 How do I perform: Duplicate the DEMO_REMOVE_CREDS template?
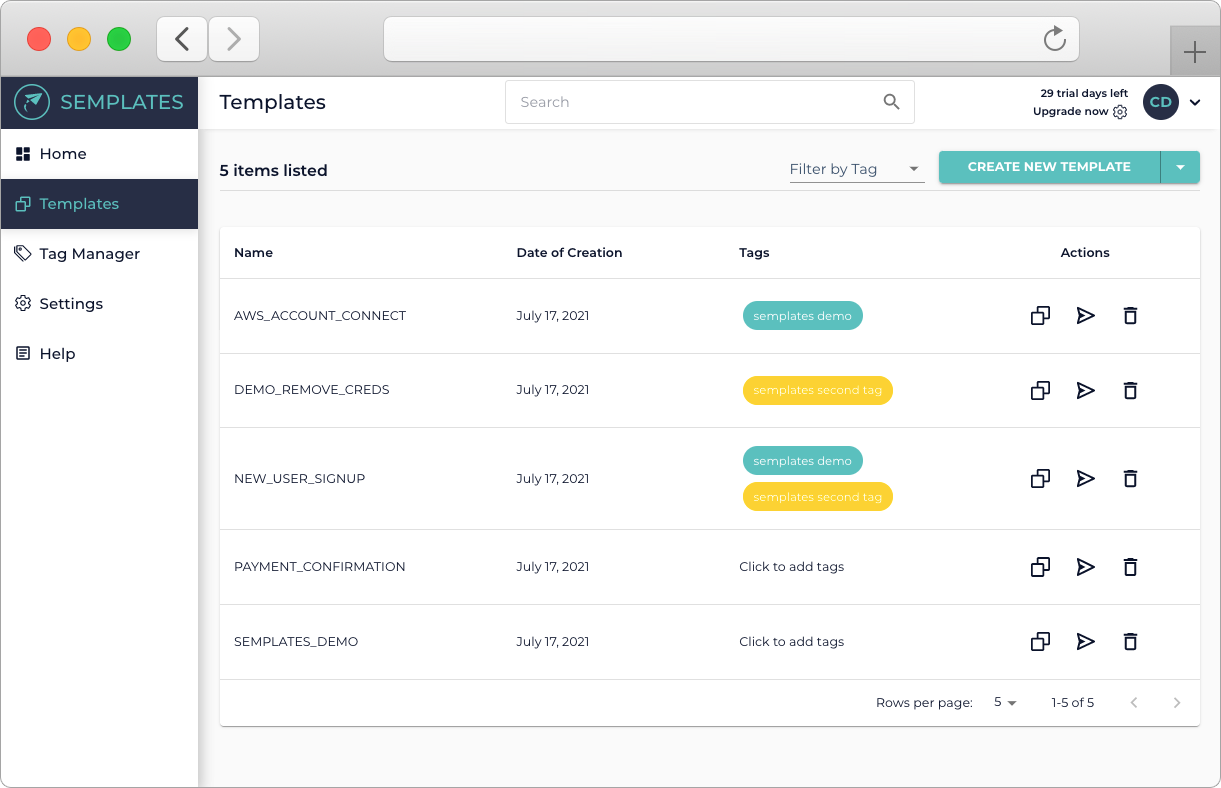click(x=1040, y=391)
